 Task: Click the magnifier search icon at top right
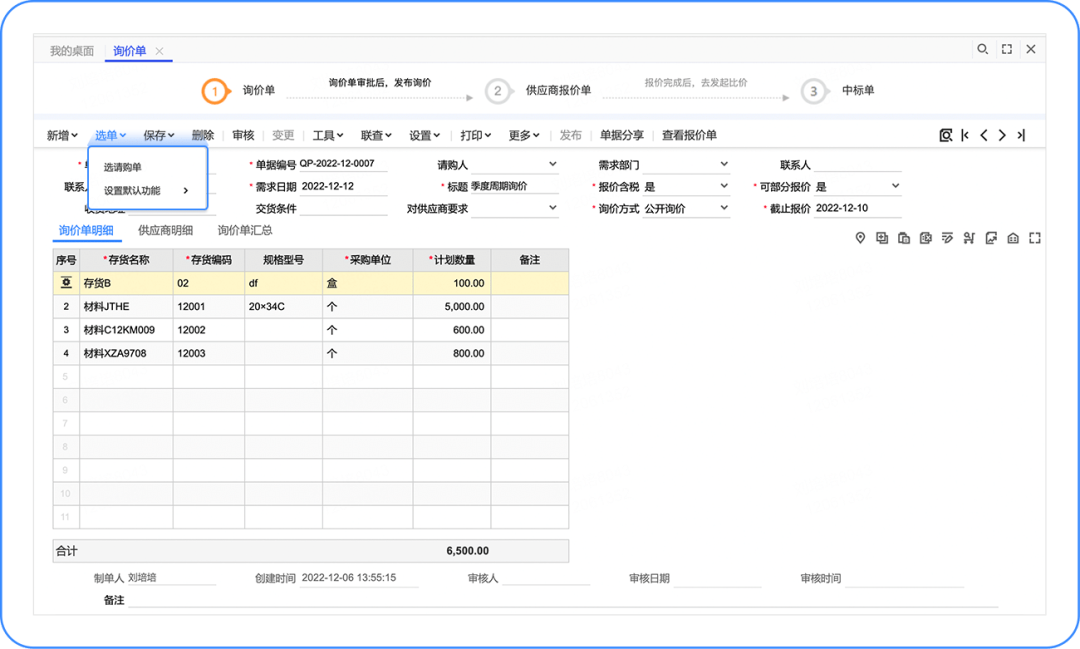point(983,49)
